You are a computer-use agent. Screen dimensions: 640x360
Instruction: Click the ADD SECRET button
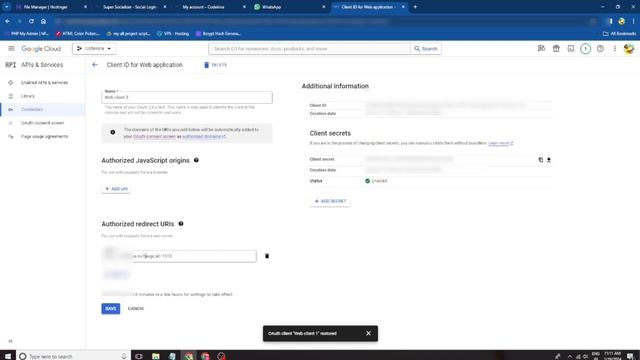coord(330,201)
